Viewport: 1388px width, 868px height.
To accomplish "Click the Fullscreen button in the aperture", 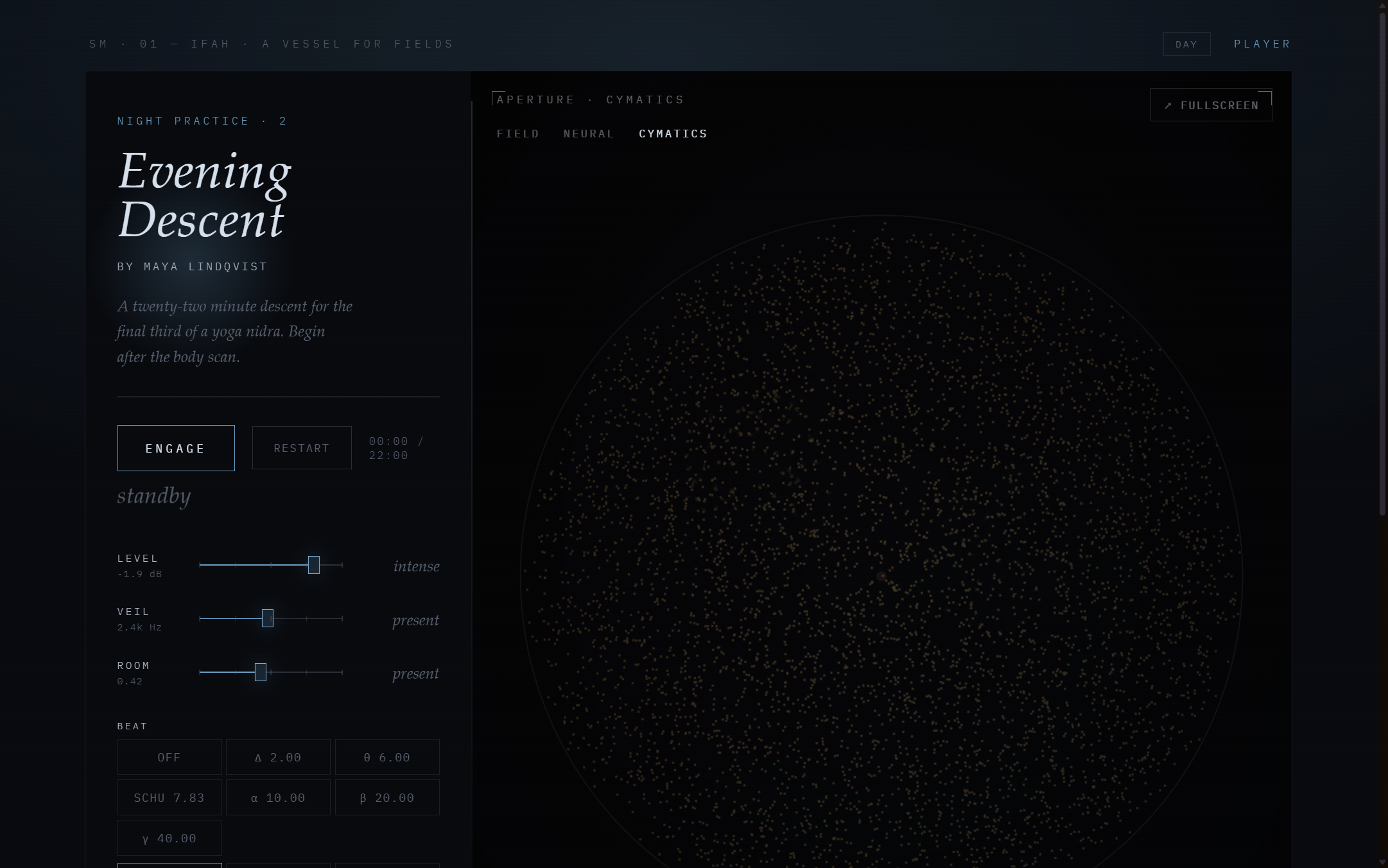I will pos(1211,105).
